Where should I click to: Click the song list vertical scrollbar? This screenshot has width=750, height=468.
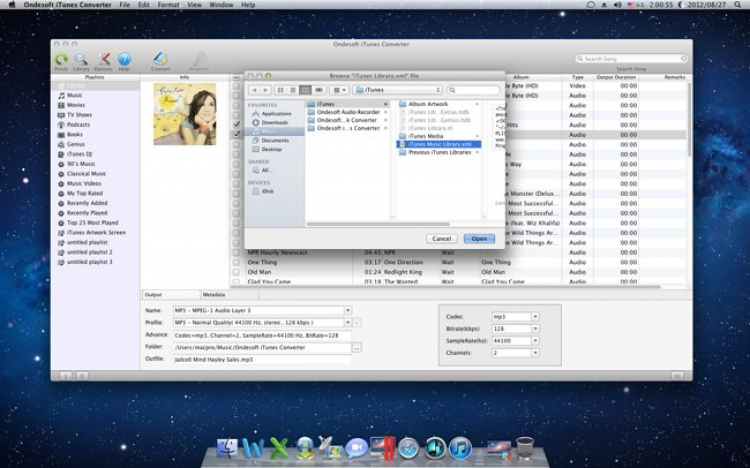pyautogui.click(x=689, y=120)
